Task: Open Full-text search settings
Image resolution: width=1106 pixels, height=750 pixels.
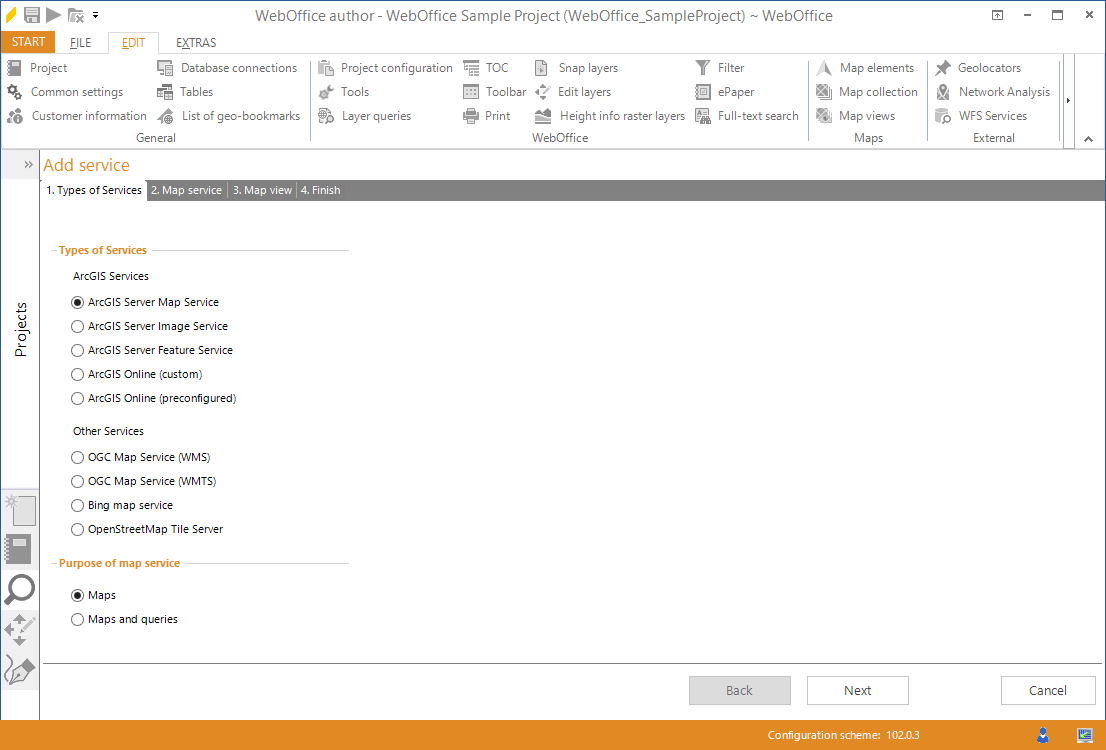Action: pyautogui.click(x=757, y=116)
